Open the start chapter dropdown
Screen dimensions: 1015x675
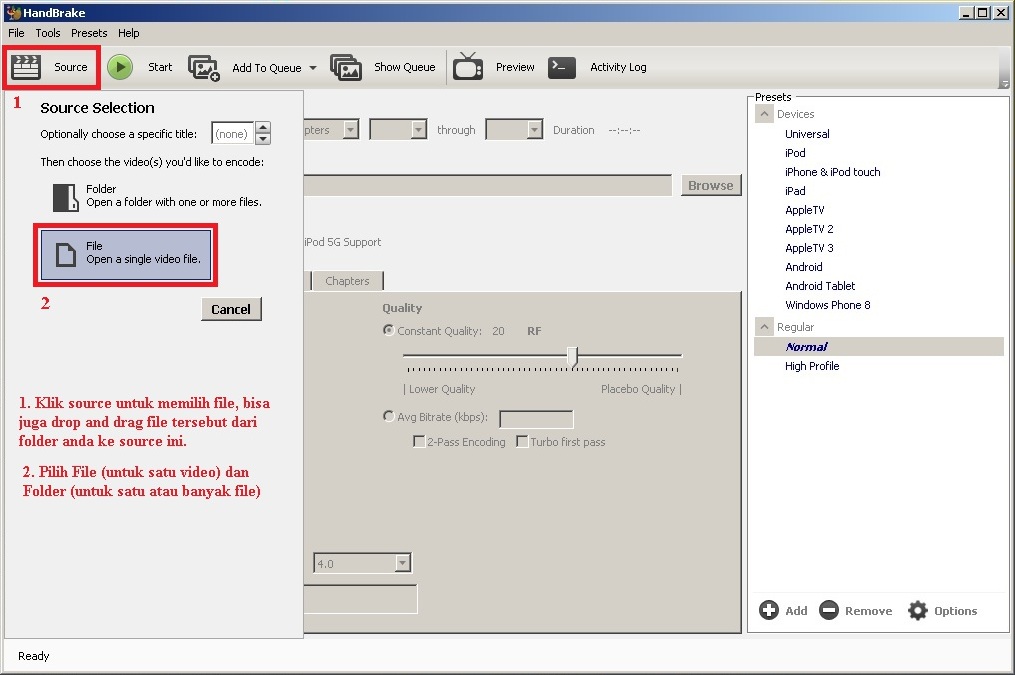click(418, 129)
